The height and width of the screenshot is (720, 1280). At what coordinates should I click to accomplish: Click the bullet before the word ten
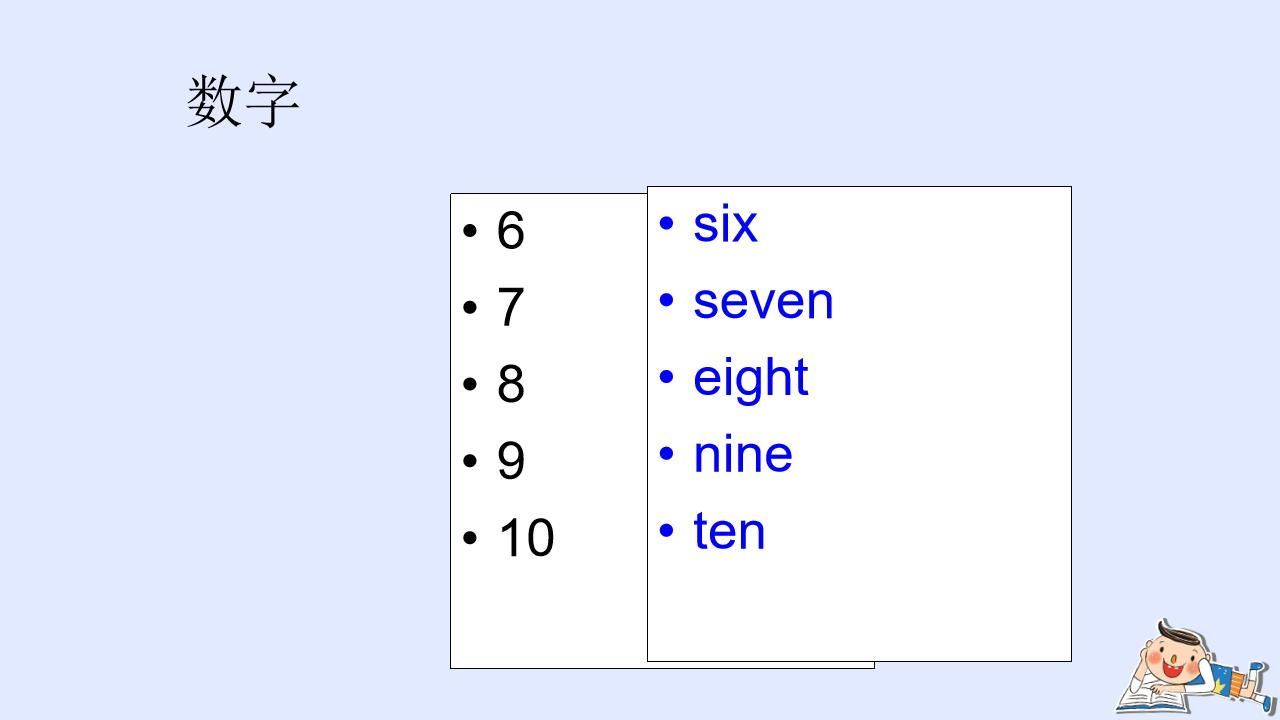coord(667,532)
